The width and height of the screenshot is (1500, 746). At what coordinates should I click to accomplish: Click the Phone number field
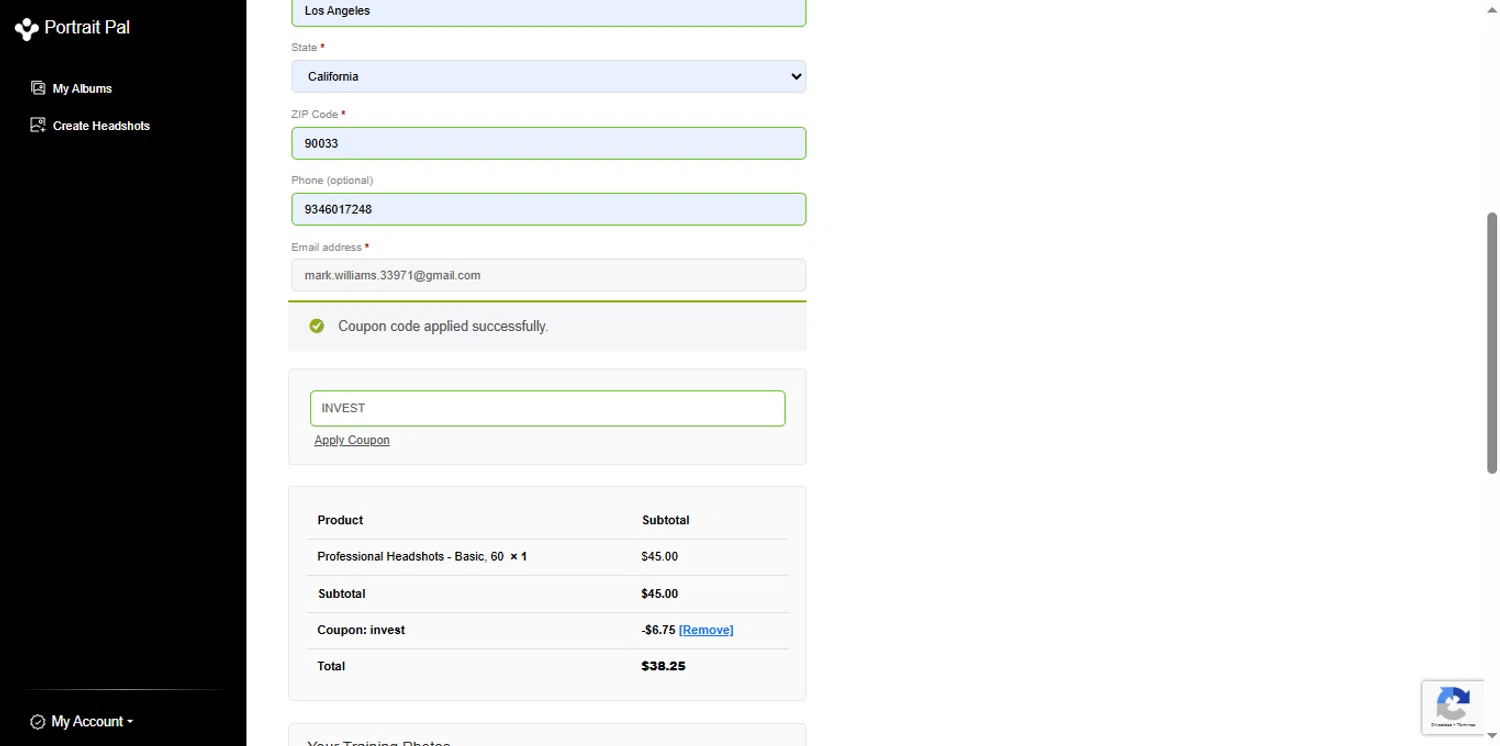click(548, 209)
